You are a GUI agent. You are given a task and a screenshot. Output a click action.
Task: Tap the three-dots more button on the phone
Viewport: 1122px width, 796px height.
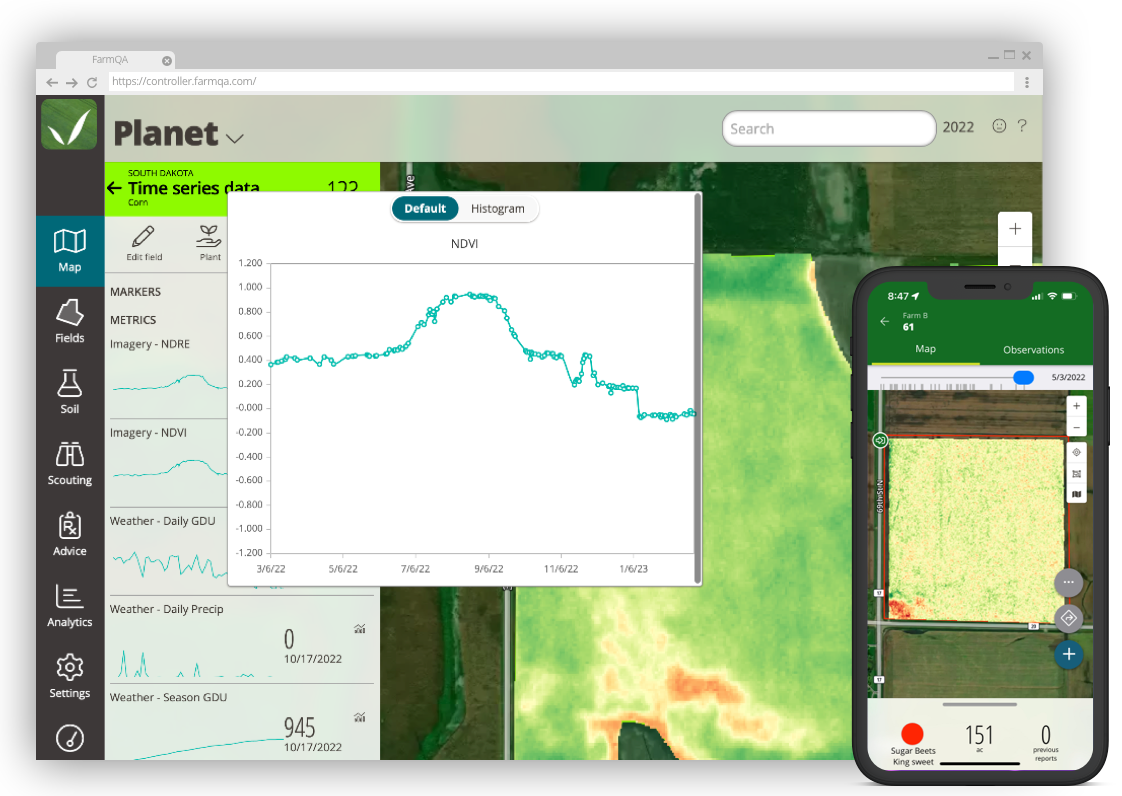pyautogui.click(x=1068, y=582)
